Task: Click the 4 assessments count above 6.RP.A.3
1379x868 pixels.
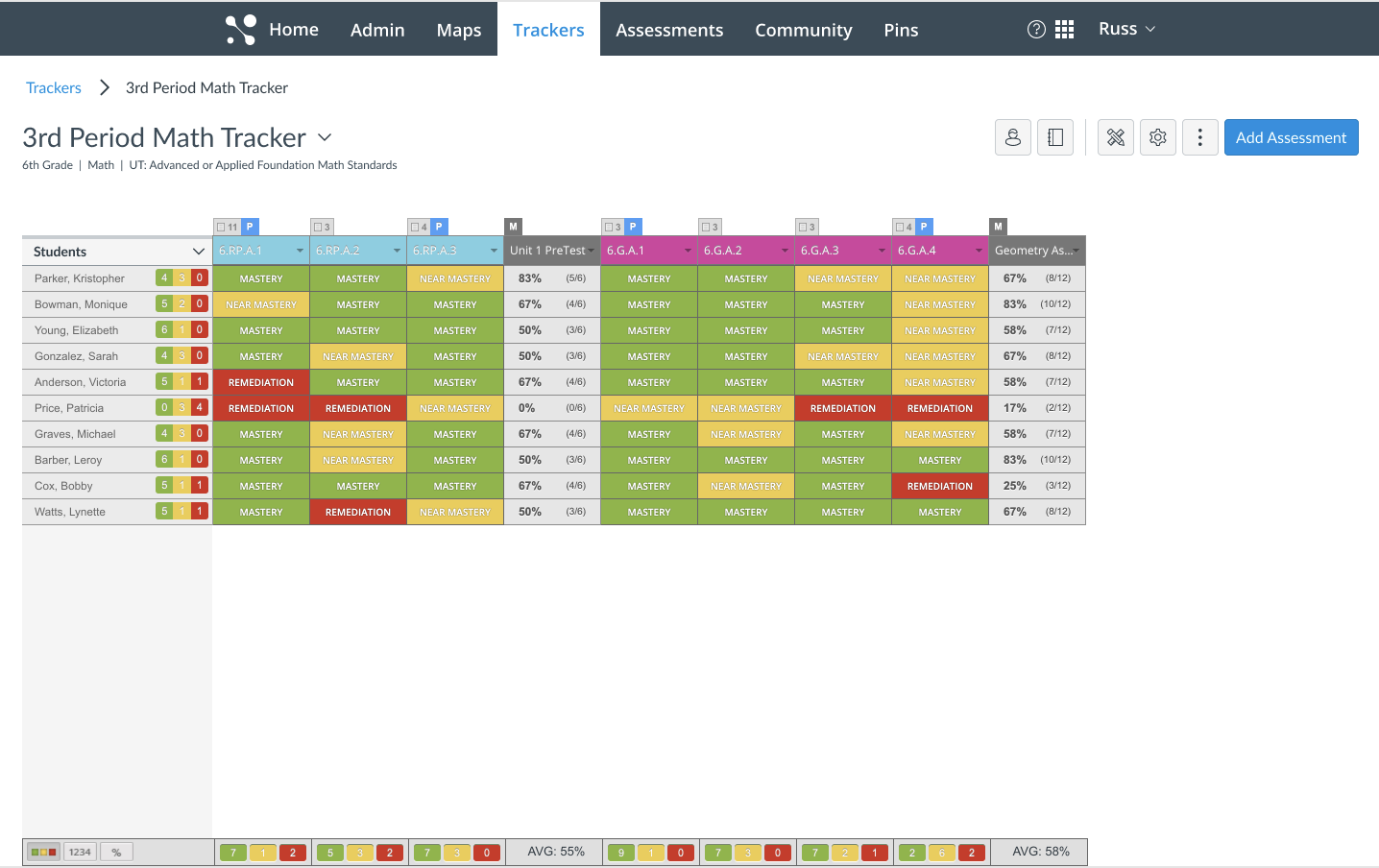Action: 420,228
